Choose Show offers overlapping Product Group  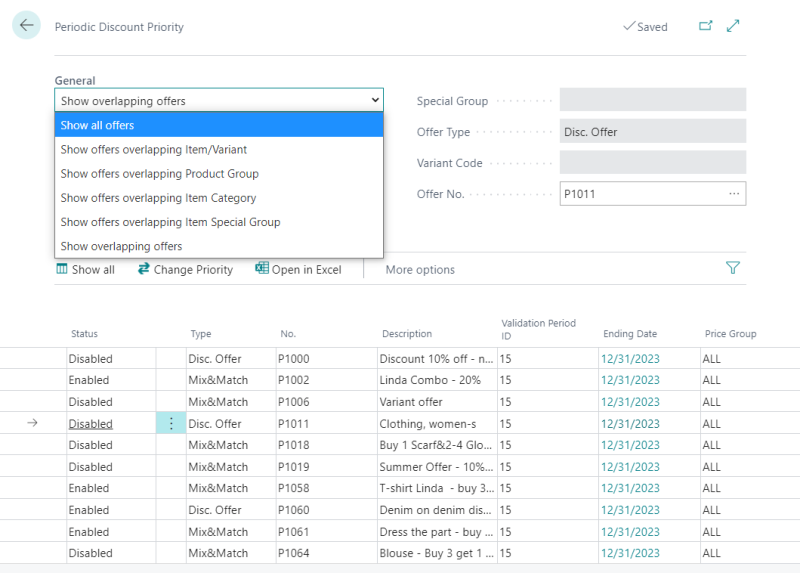coord(219,173)
